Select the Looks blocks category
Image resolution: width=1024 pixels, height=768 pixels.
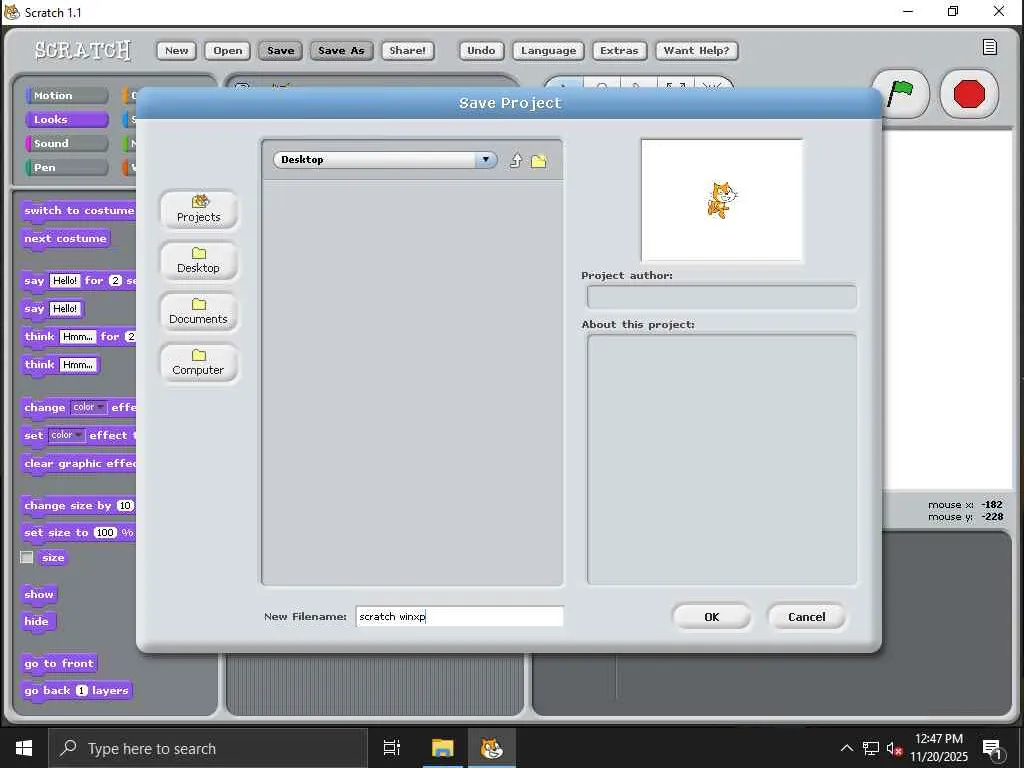click(67, 120)
